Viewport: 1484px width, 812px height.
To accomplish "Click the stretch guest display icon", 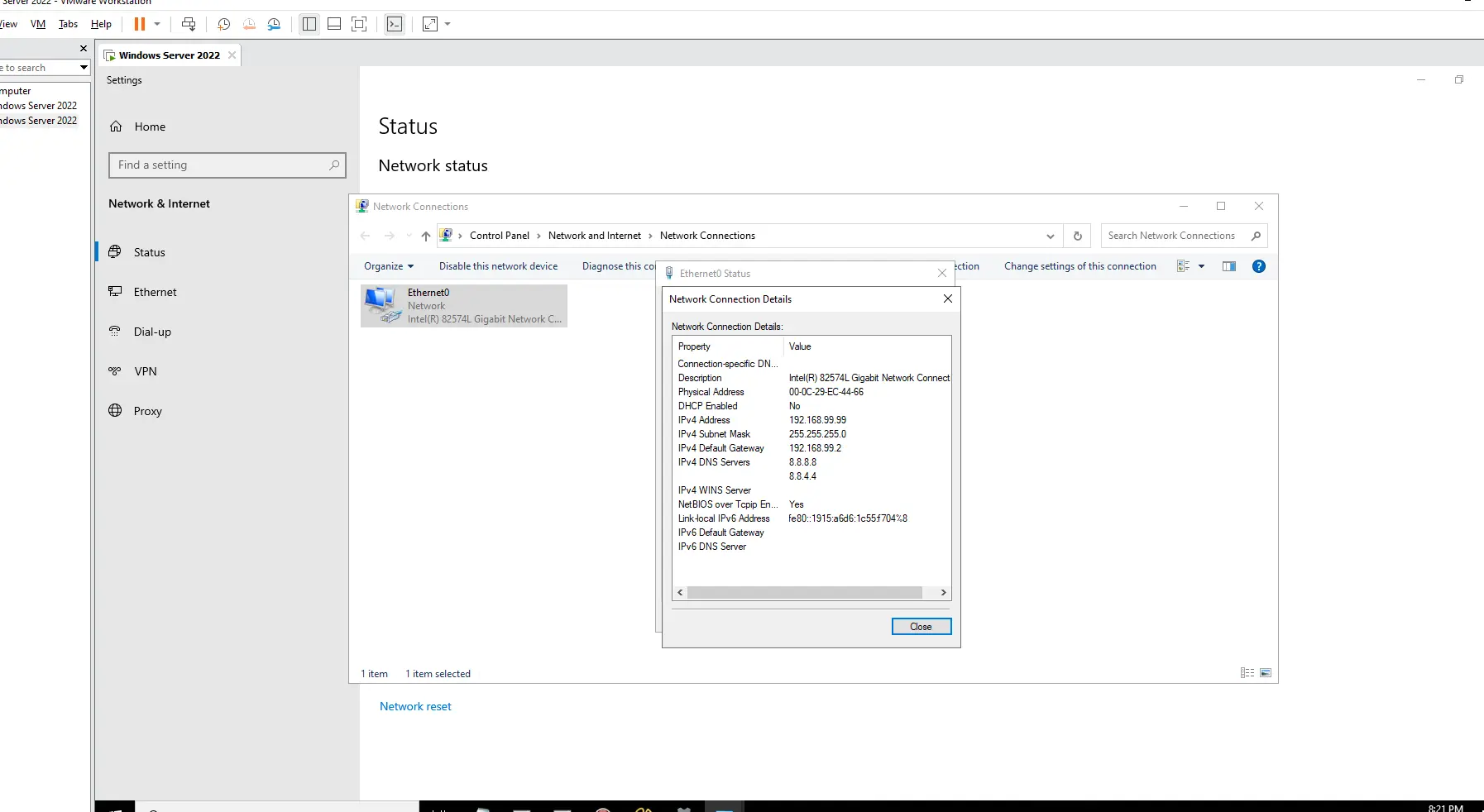I will tap(430, 24).
